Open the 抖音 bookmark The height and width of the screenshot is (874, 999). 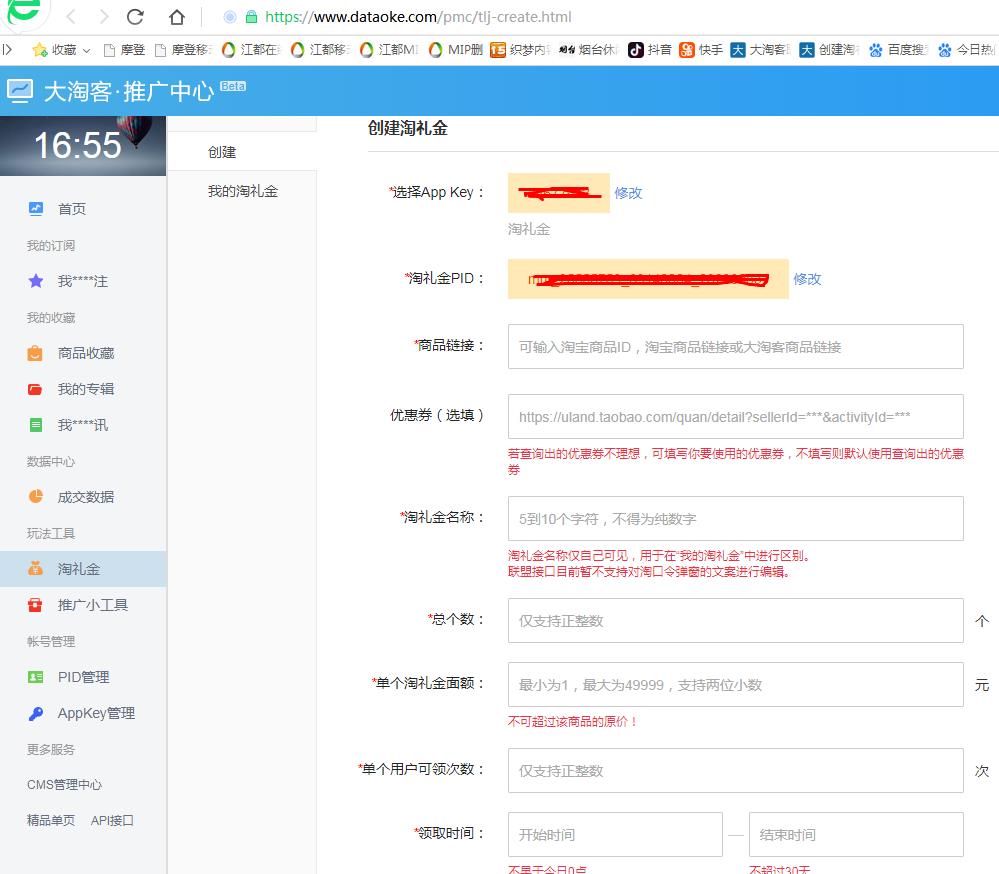[650, 50]
